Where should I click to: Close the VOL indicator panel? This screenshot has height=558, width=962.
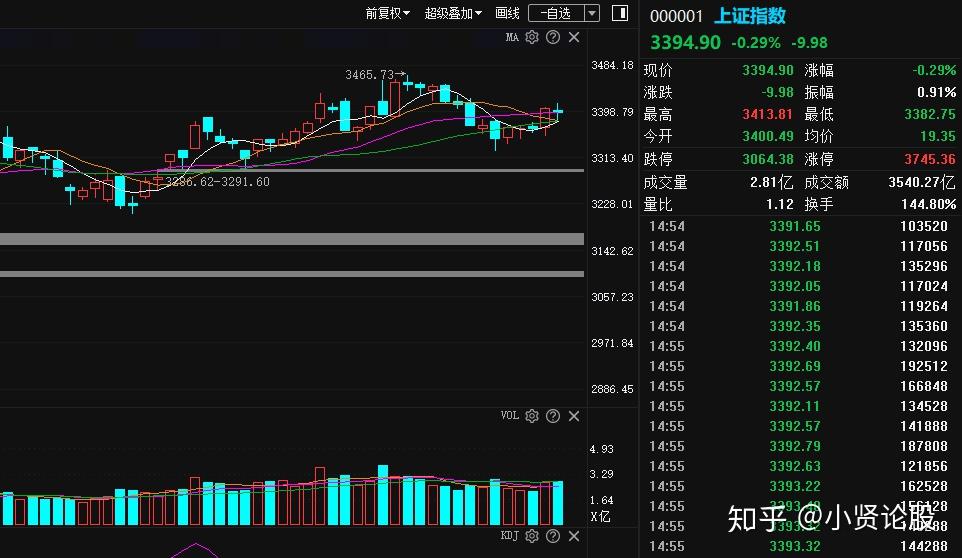574,416
